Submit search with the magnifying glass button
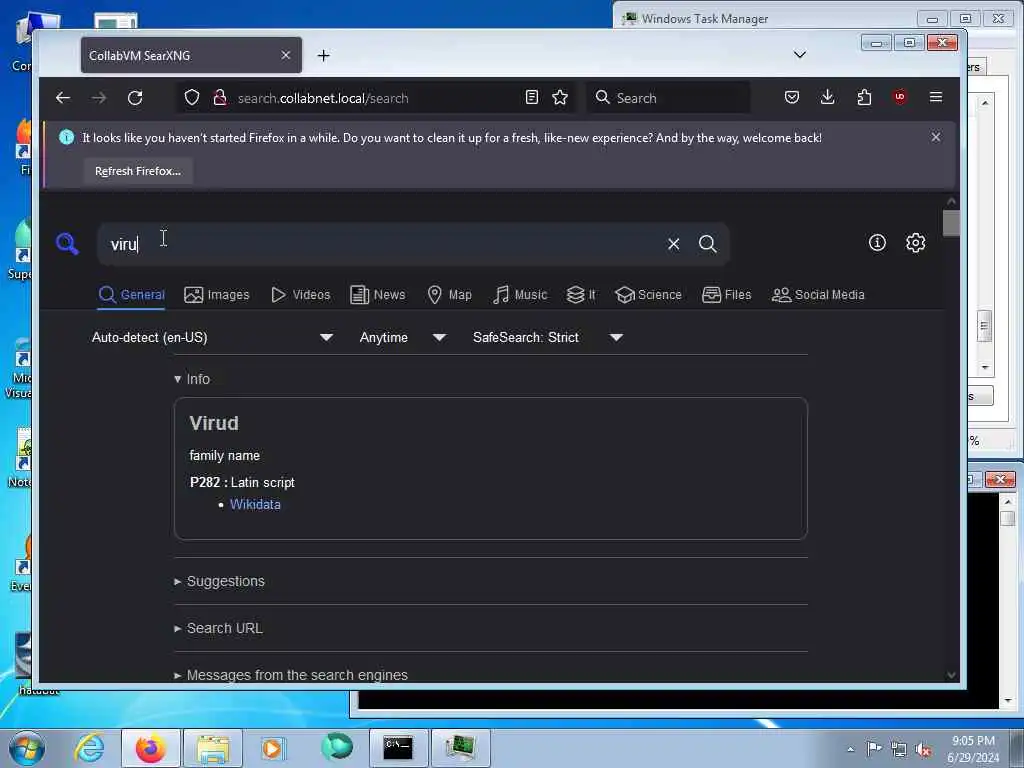 coord(707,244)
